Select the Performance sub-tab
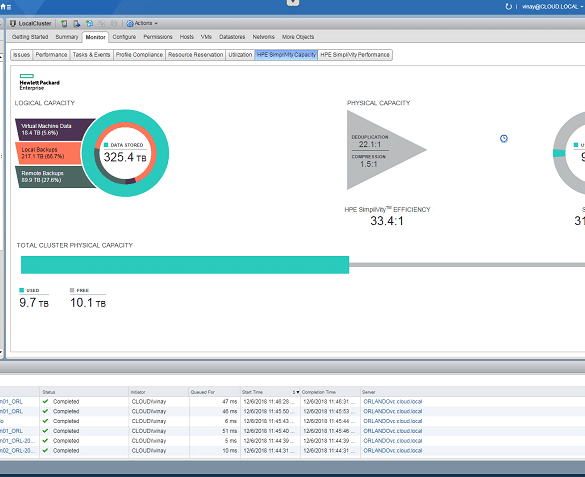 (51, 55)
